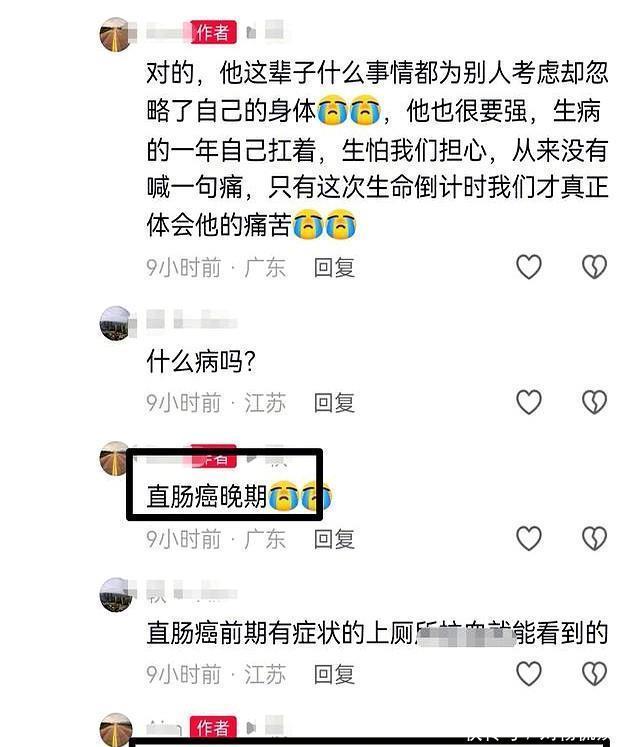
Task: Open author avatar on the top comment
Action: 115,34
